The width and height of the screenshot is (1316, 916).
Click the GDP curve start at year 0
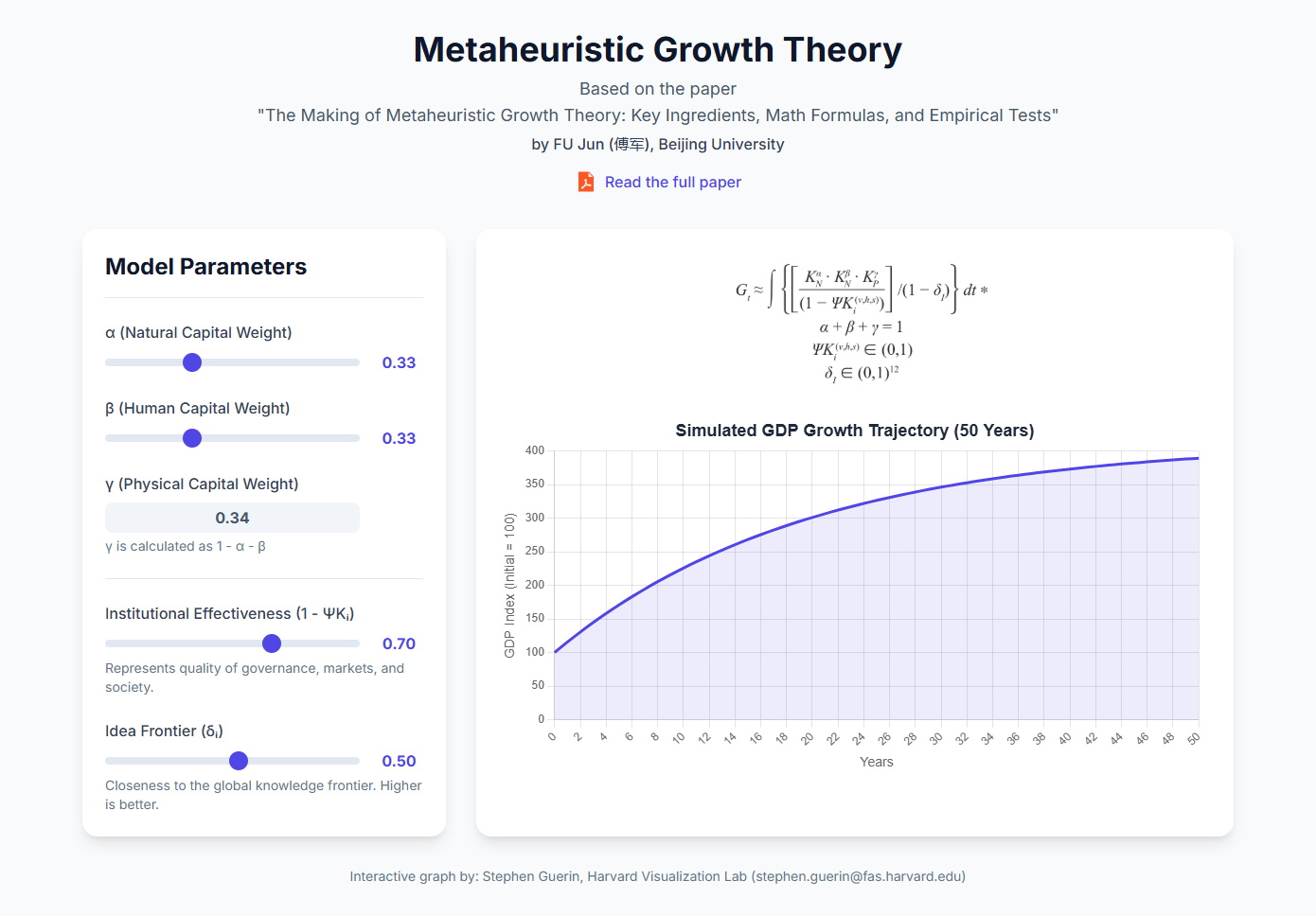(555, 652)
